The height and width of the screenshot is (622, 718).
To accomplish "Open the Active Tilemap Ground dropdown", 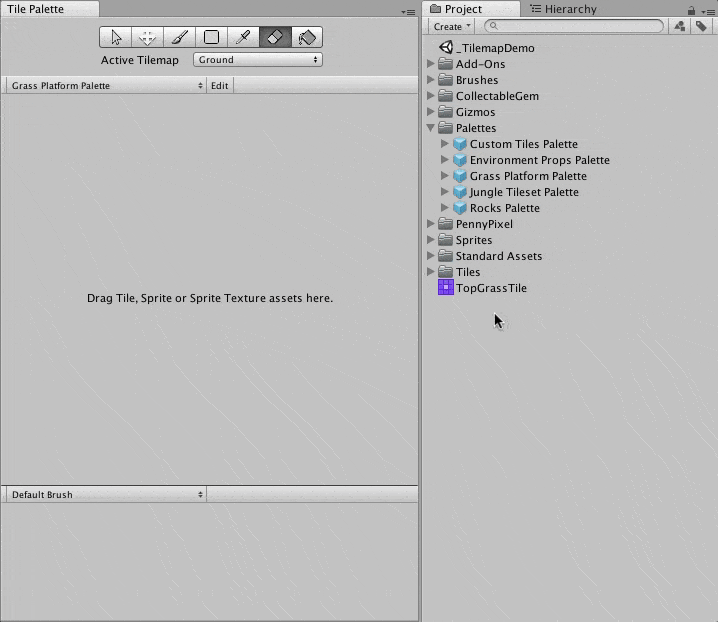I will (258, 60).
